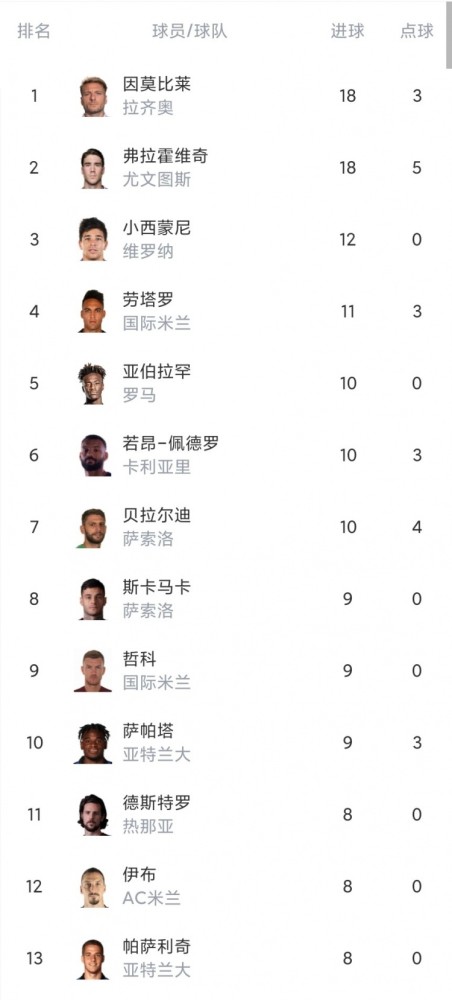Select team name 尤文图斯
452x1000 pixels.
pos(157,180)
